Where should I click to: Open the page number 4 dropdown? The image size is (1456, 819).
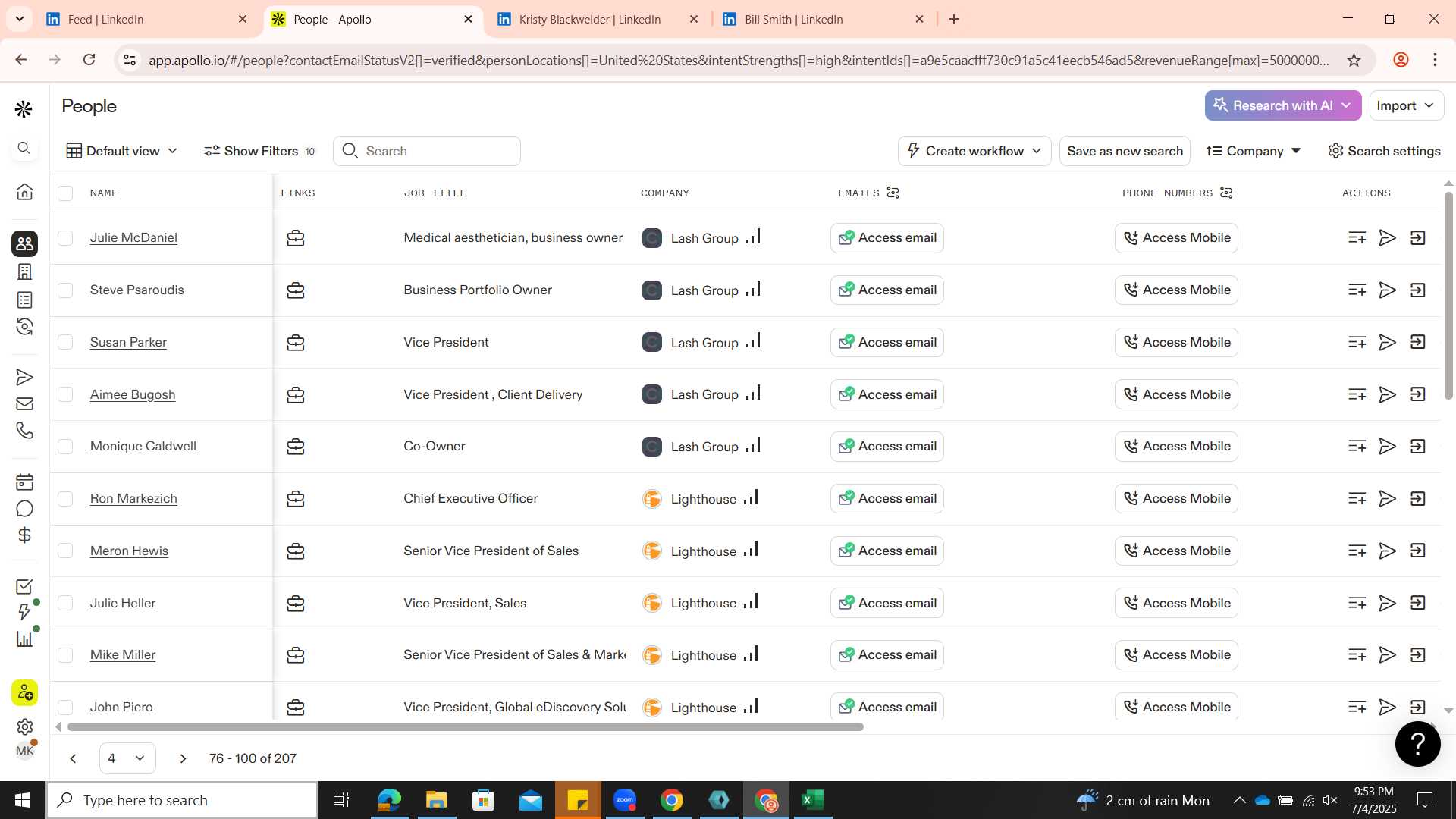(x=127, y=758)
